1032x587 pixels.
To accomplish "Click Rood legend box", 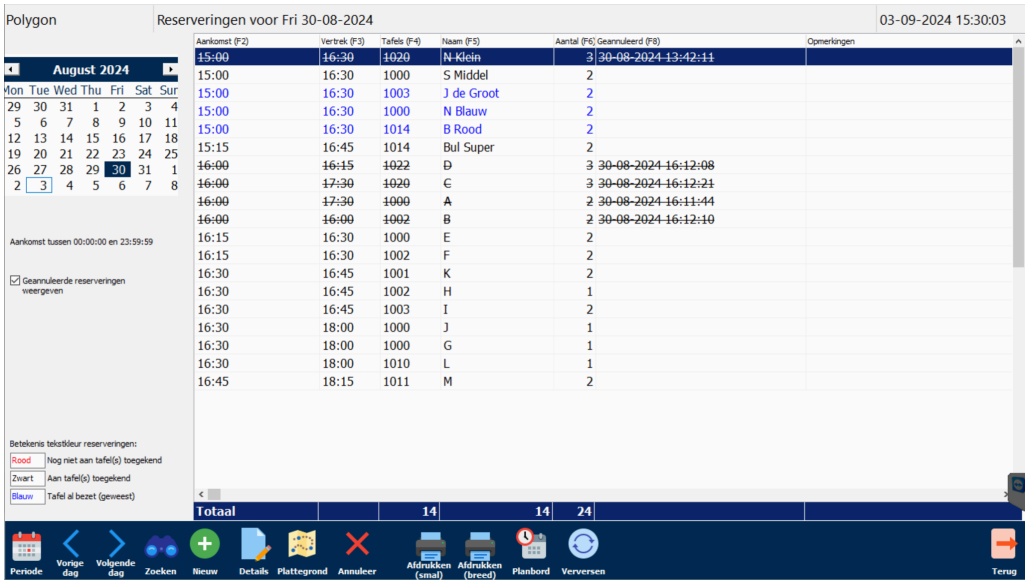I will (x=27, y=460).
